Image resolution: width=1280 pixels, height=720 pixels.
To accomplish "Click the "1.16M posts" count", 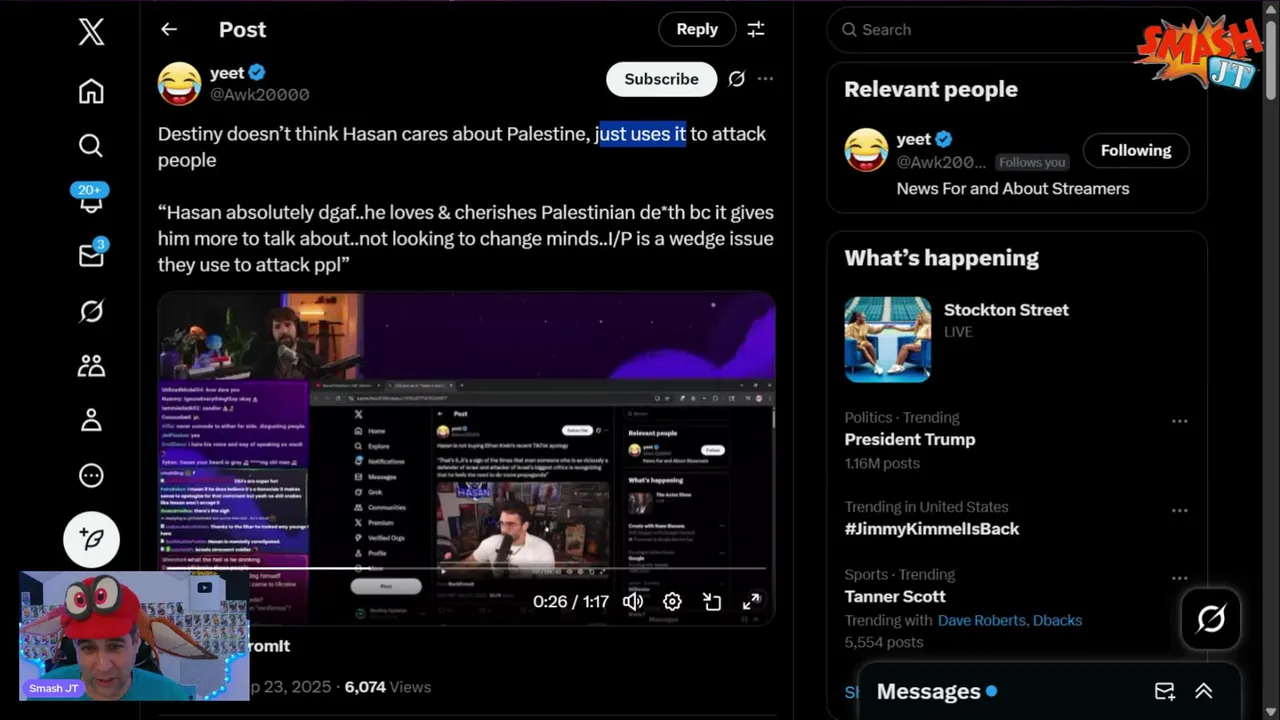I will tap(882, 463).
